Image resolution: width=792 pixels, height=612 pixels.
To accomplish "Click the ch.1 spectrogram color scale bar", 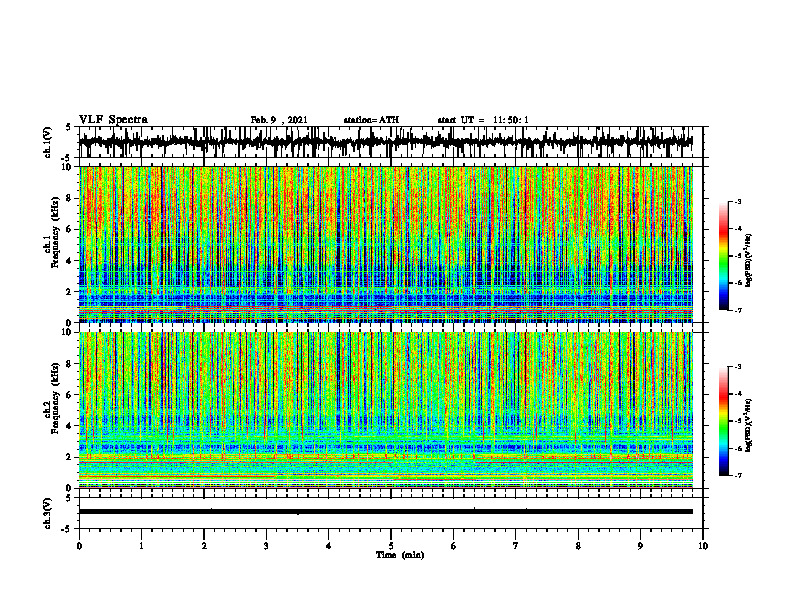I will (x=723, y=256).
